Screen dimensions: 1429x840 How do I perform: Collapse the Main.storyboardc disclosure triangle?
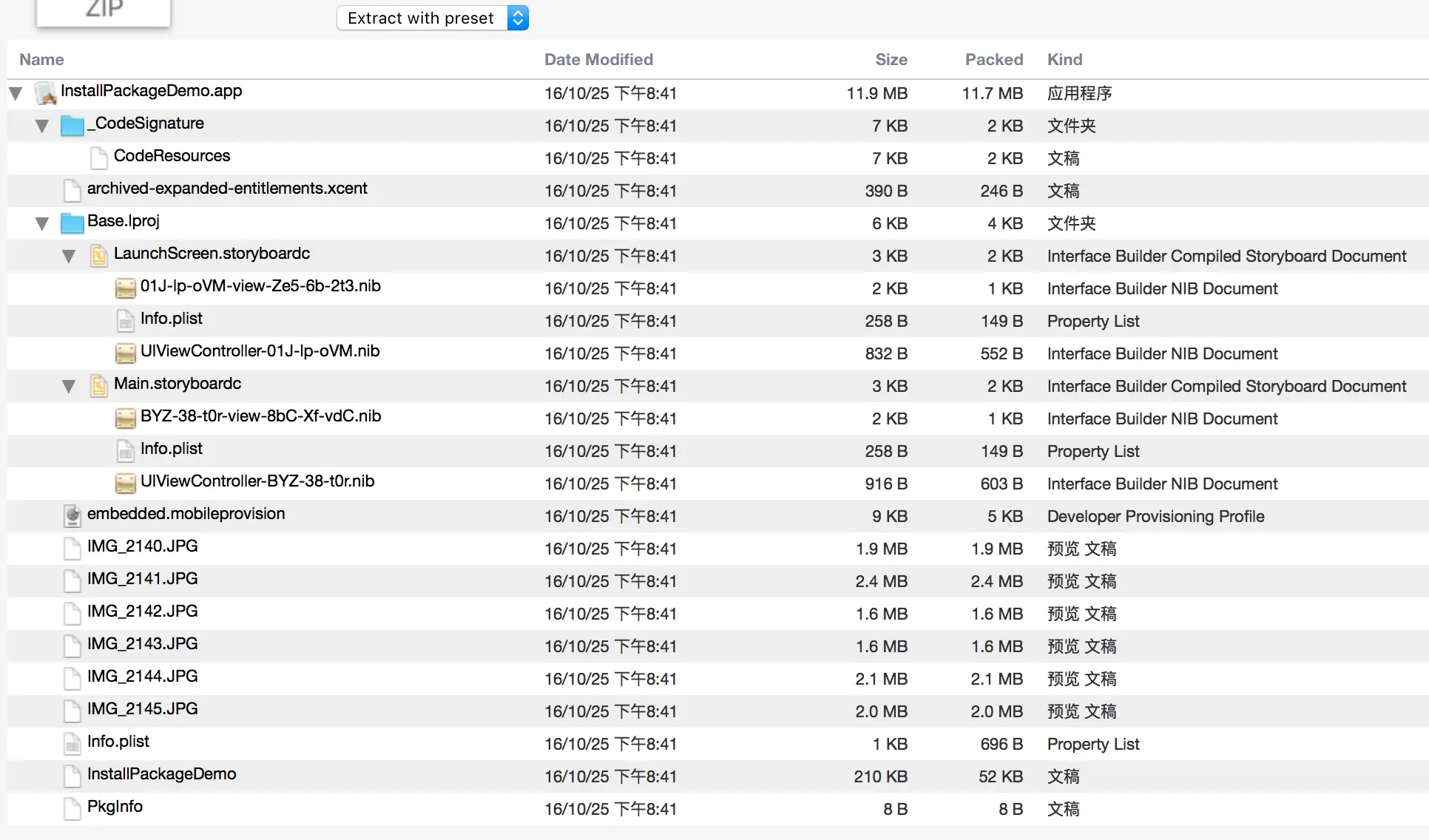pos(69,386)
